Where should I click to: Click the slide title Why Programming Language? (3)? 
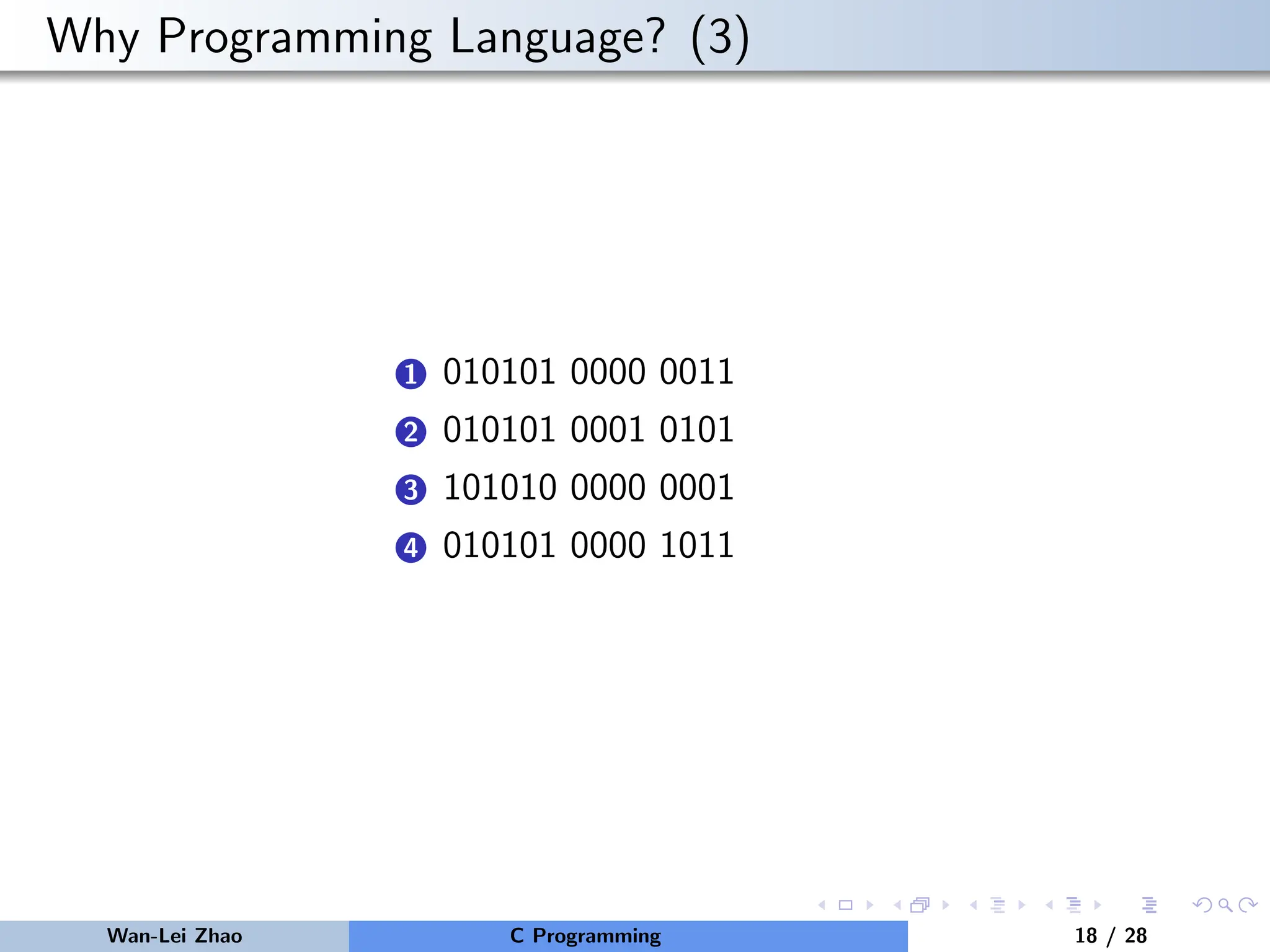[398, 37]
